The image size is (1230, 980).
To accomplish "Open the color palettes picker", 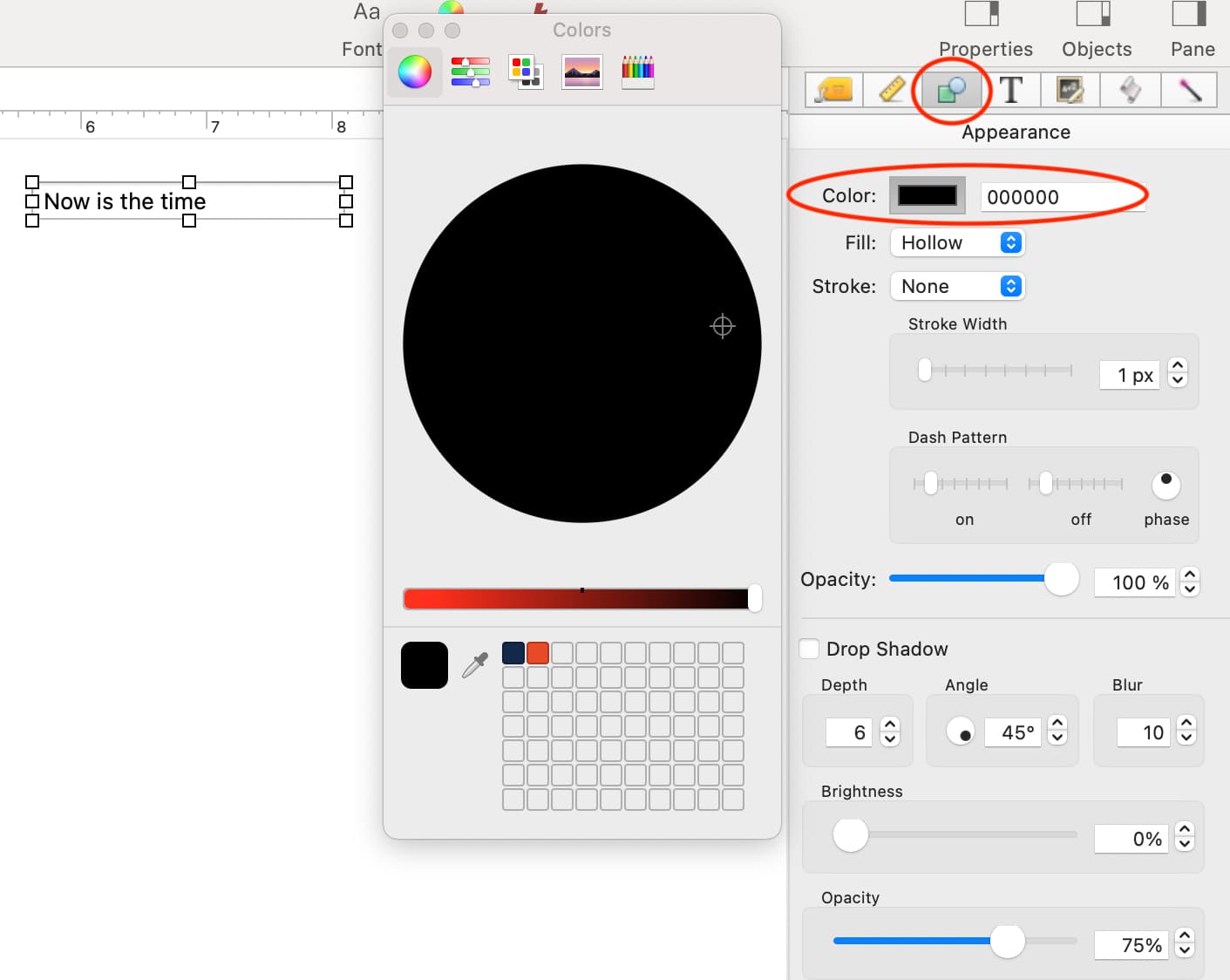I will [x=526, y=71].
